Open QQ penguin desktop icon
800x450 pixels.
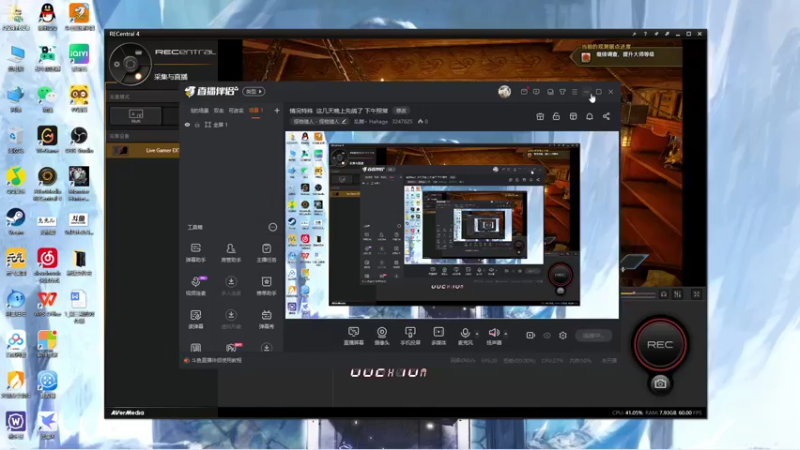coord(47,17)
